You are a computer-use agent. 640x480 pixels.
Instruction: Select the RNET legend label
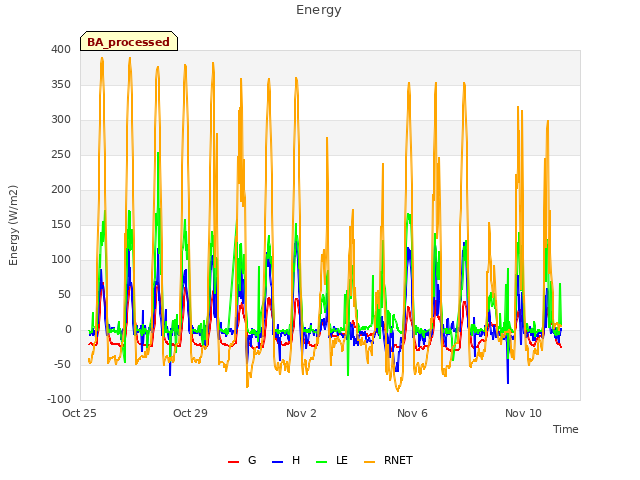pyautogui.click(x=398, y=460)
